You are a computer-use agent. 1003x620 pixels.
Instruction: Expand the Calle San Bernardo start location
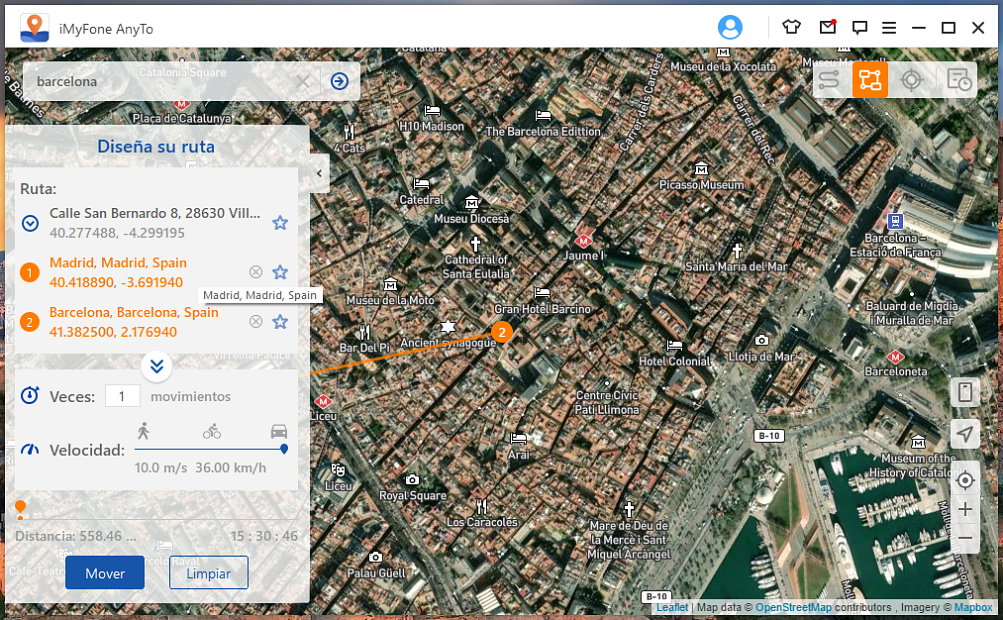pyautogui.click(x=30, y=223)
